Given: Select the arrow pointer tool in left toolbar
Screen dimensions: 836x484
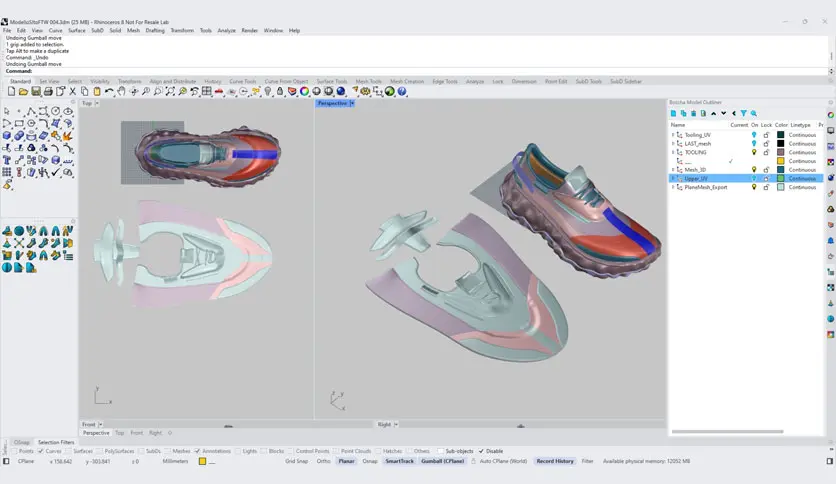Looking at the screenshot, I should pyautogui.click(x=7, y=111).
